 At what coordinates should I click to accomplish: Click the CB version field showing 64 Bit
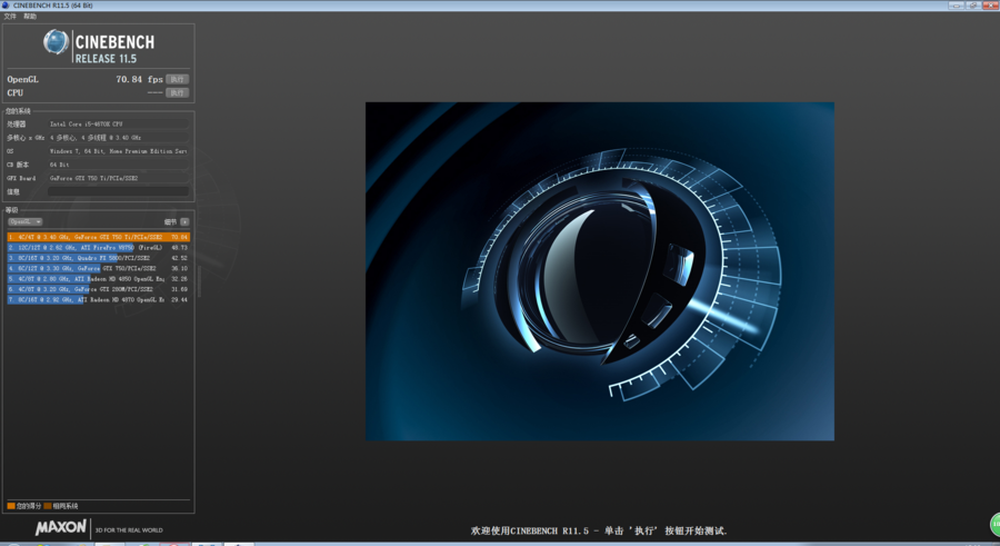click(x=119, y=165)
